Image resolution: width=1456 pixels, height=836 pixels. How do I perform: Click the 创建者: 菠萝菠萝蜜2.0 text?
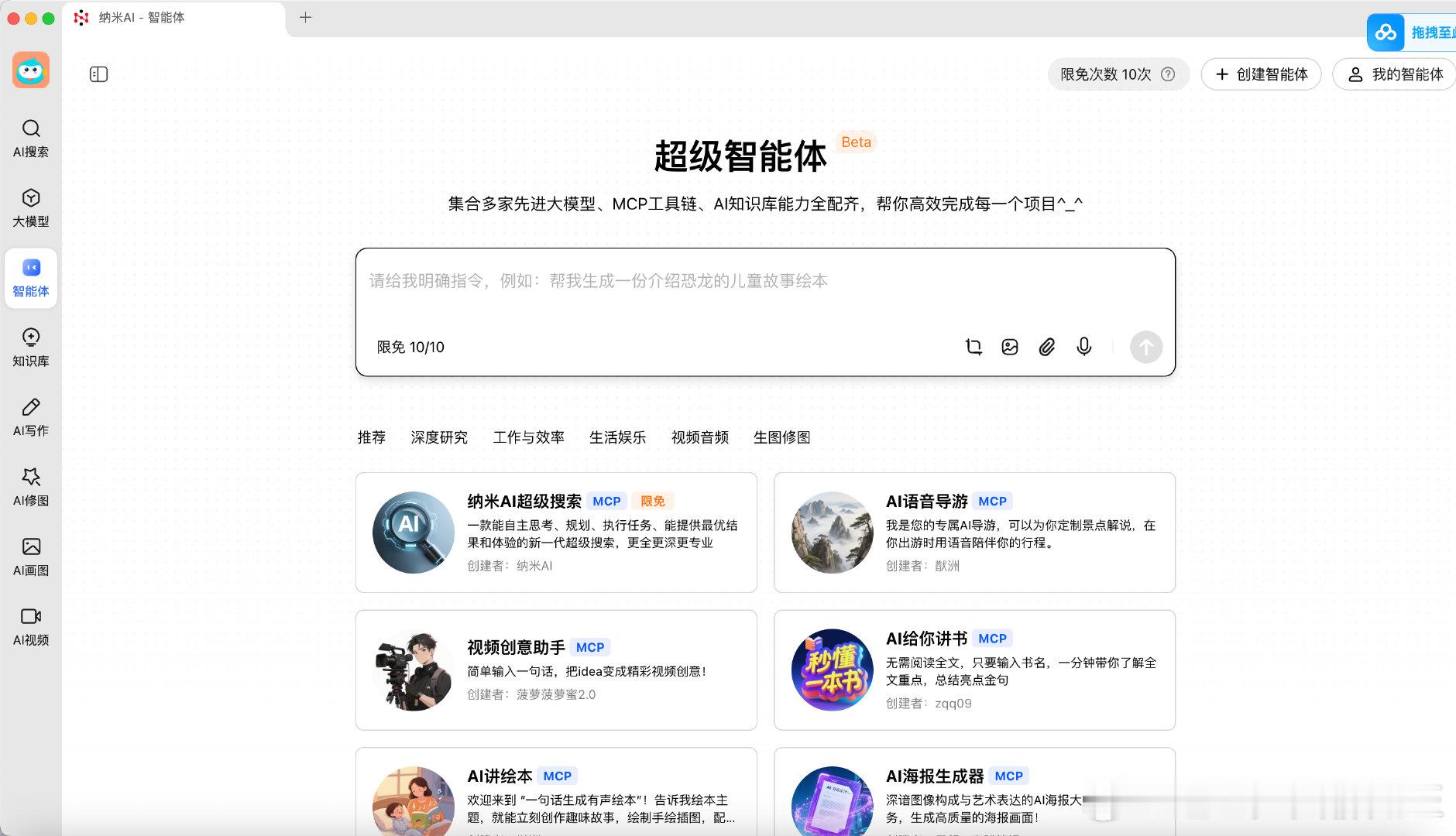[531, 694]
